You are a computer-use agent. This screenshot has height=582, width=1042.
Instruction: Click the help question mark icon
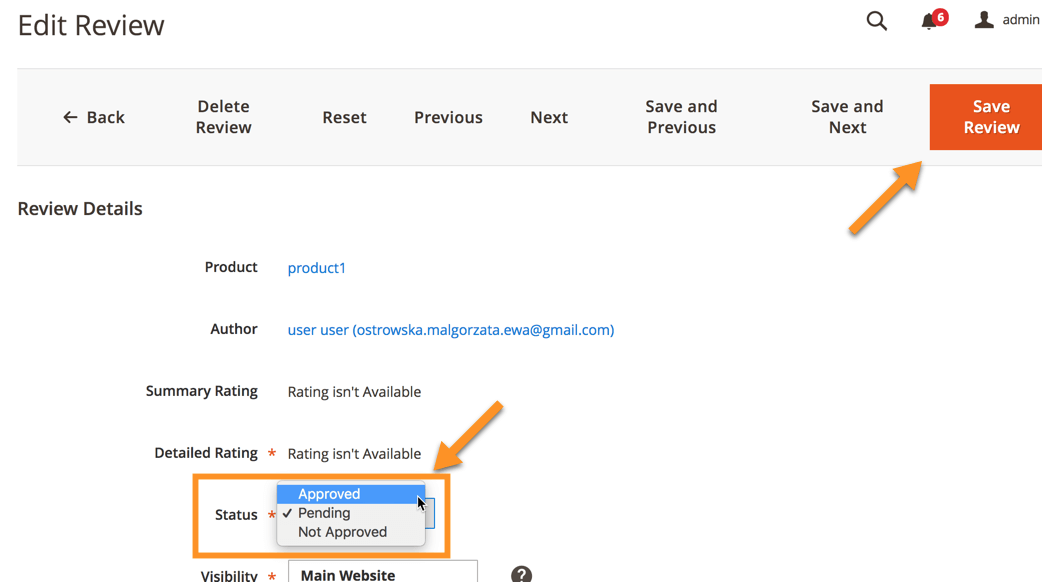pyautogui.click(x=521, y=574)
